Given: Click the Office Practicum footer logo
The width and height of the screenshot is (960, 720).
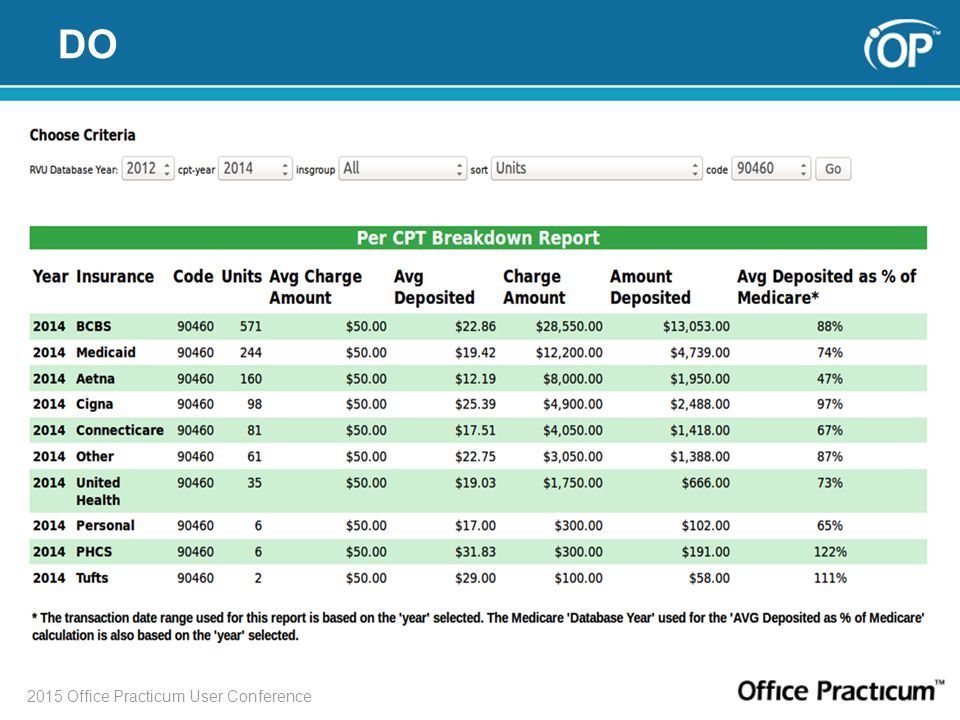Looking at the screenshot, I should point(840,691).
